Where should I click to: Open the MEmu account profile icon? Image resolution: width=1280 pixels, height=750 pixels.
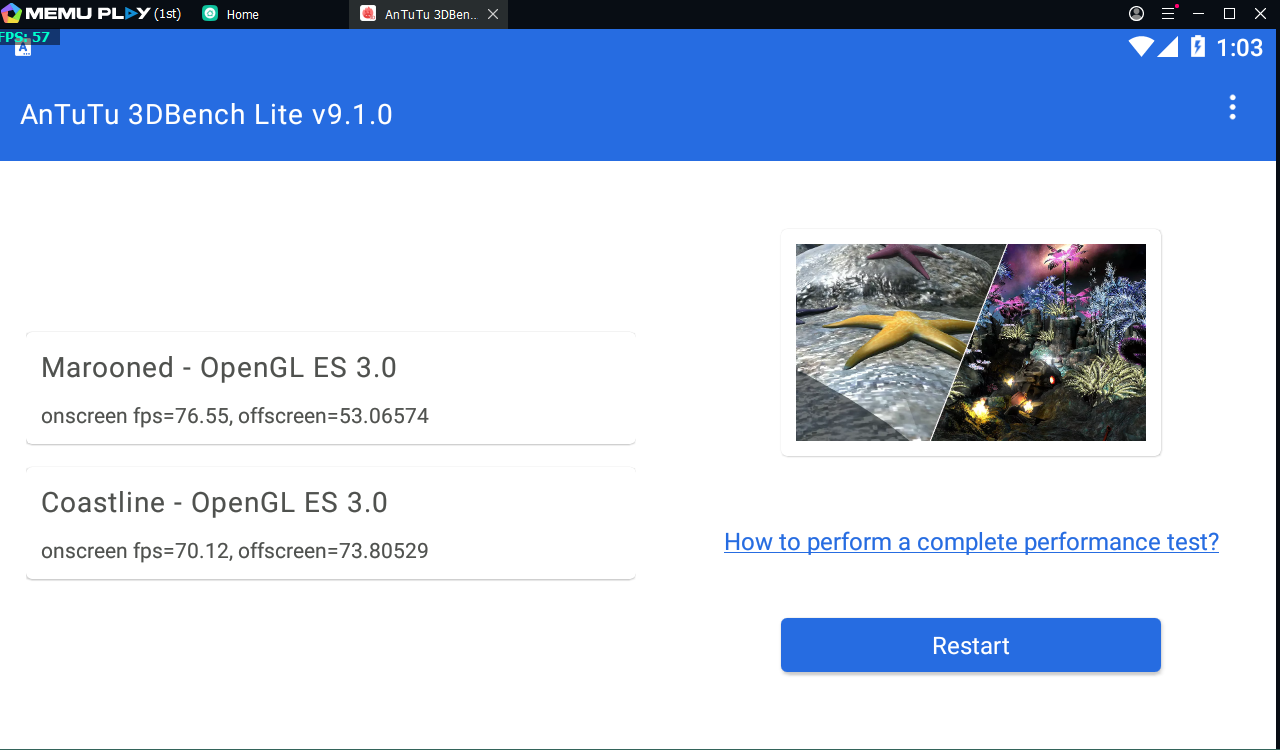pyautogui.click(x=1136, y=14)
